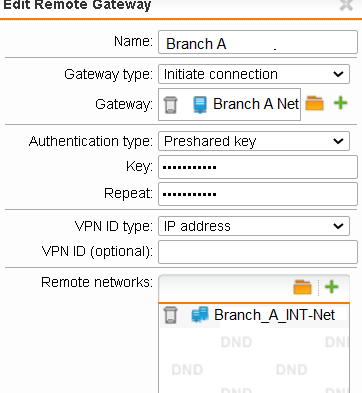Open the Remote networks folder icon
362x393 pixels.
(x=302, y=287)
